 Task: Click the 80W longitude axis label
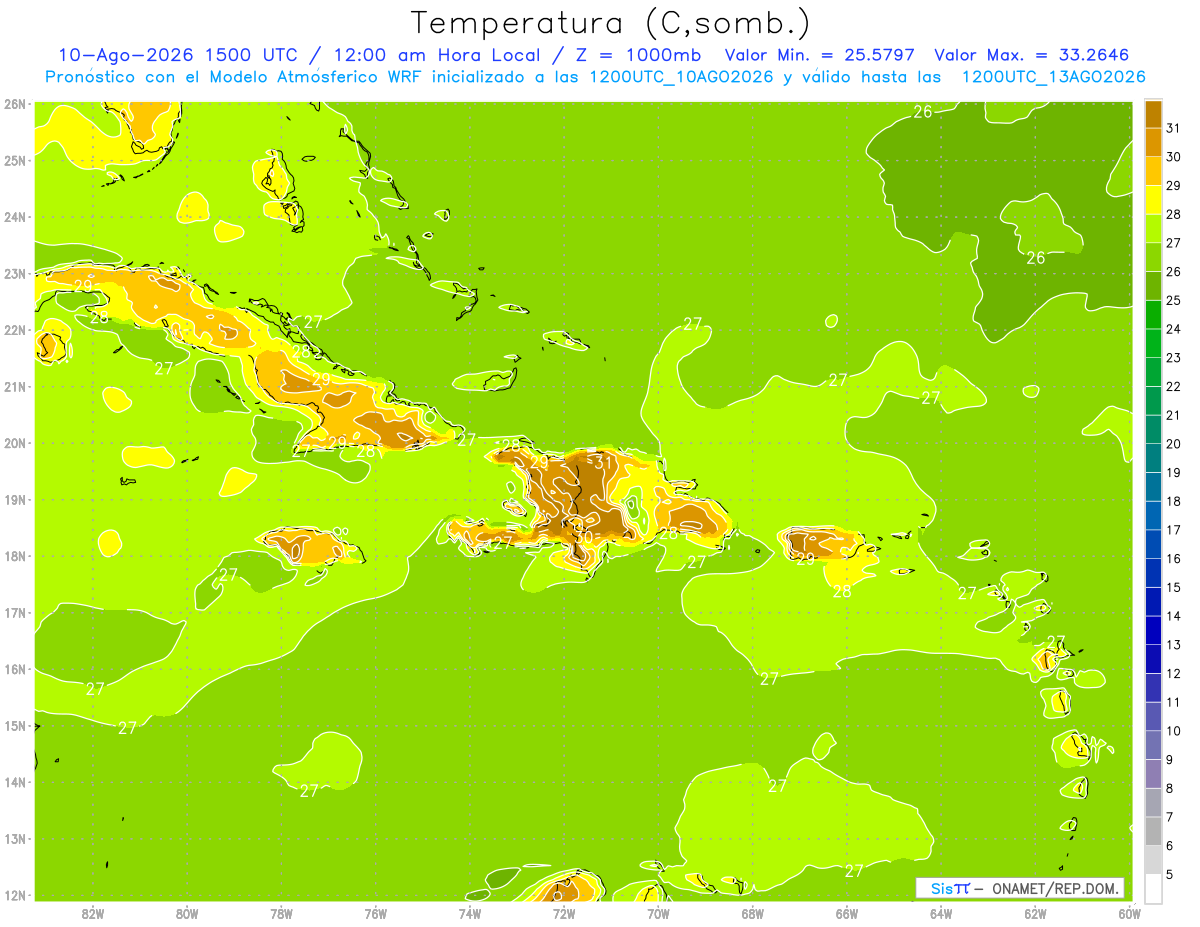(x=187, y=913)
